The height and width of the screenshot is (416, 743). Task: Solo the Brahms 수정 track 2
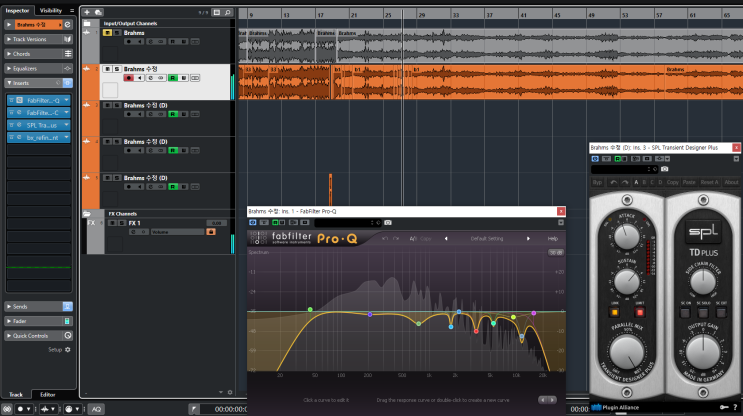(117, 69)
